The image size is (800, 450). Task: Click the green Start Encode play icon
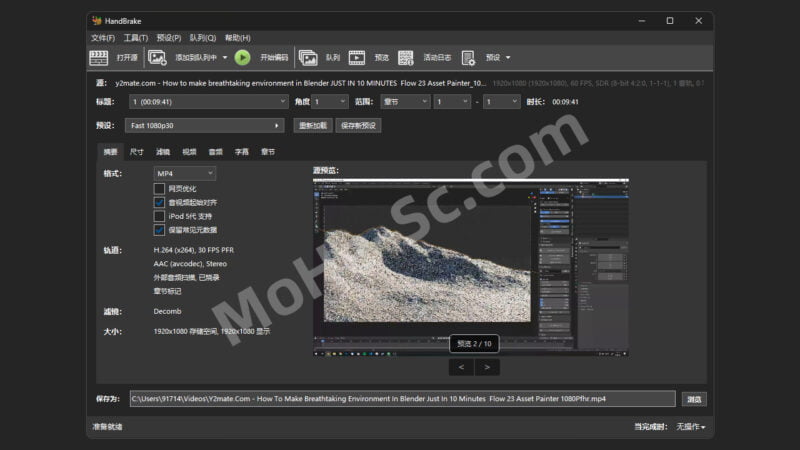point(242,58)
